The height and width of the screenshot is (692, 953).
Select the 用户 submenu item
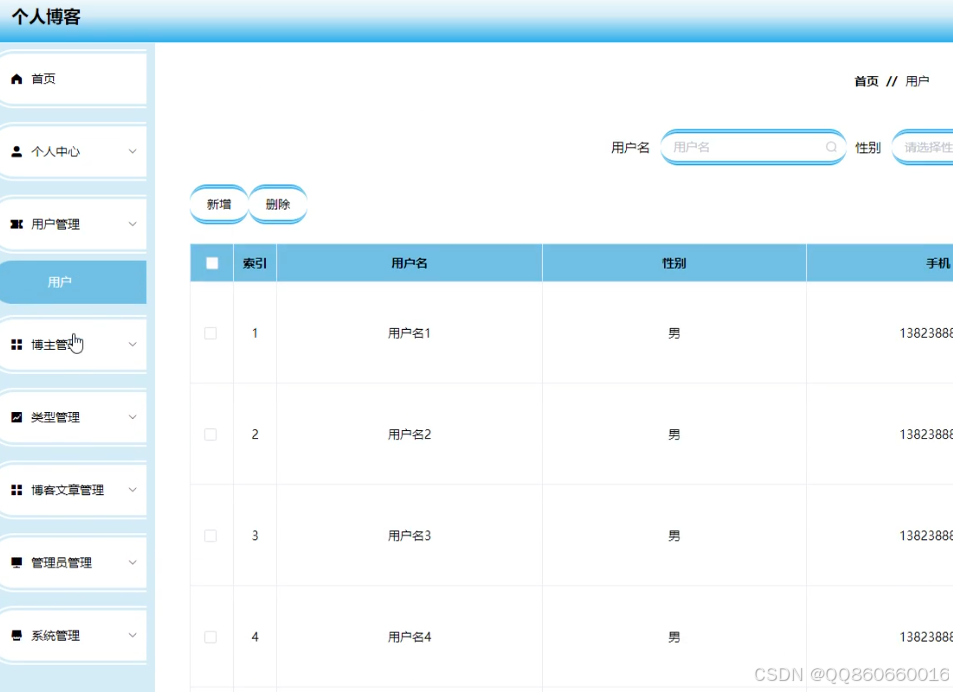[x=73, y=282]
